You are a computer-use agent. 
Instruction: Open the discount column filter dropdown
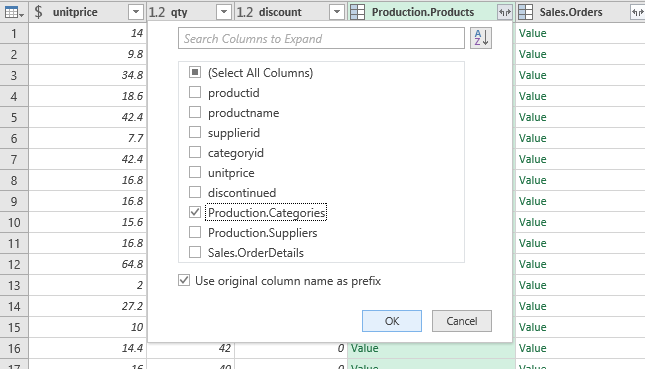[x=337, y=12]
